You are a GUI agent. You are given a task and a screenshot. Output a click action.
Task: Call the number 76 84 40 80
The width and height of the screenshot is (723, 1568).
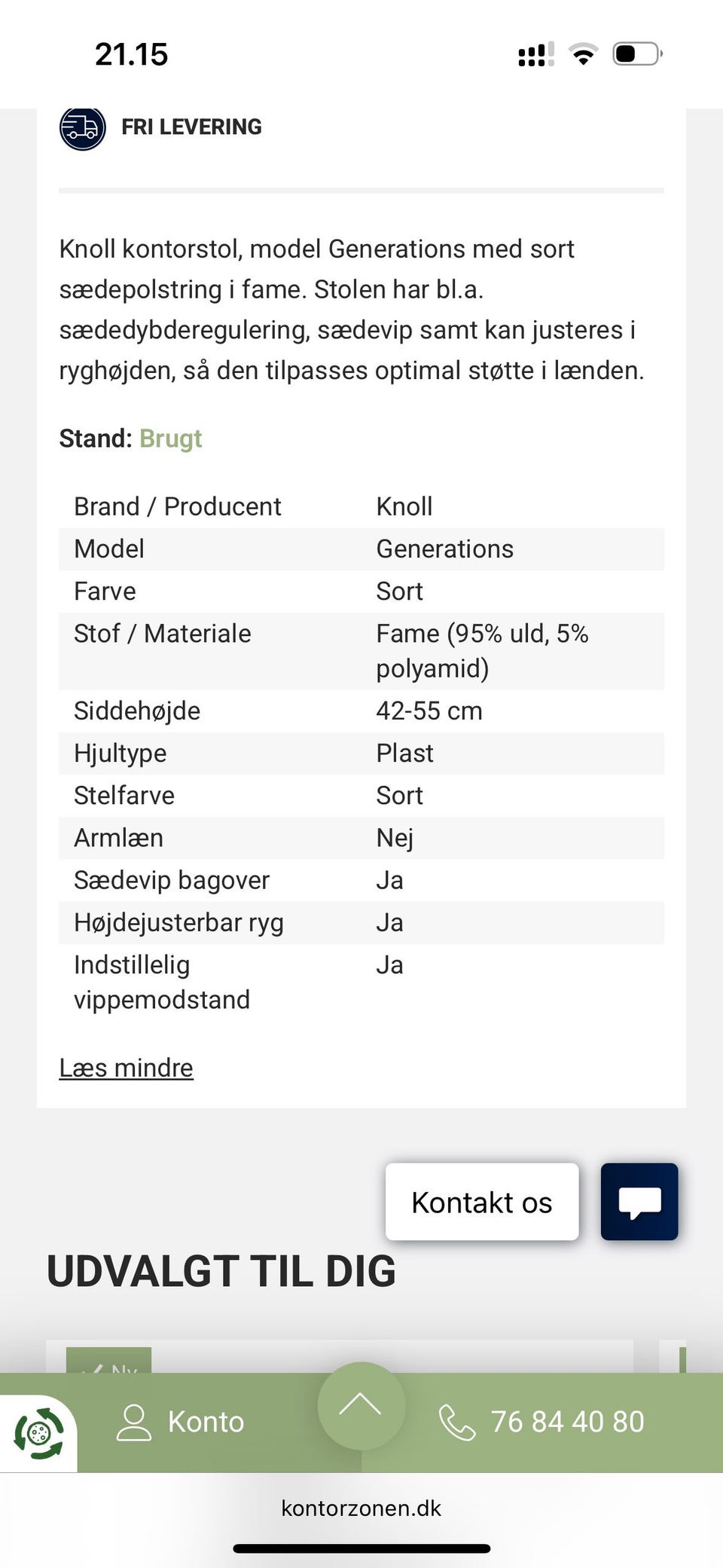[567, 1422]
